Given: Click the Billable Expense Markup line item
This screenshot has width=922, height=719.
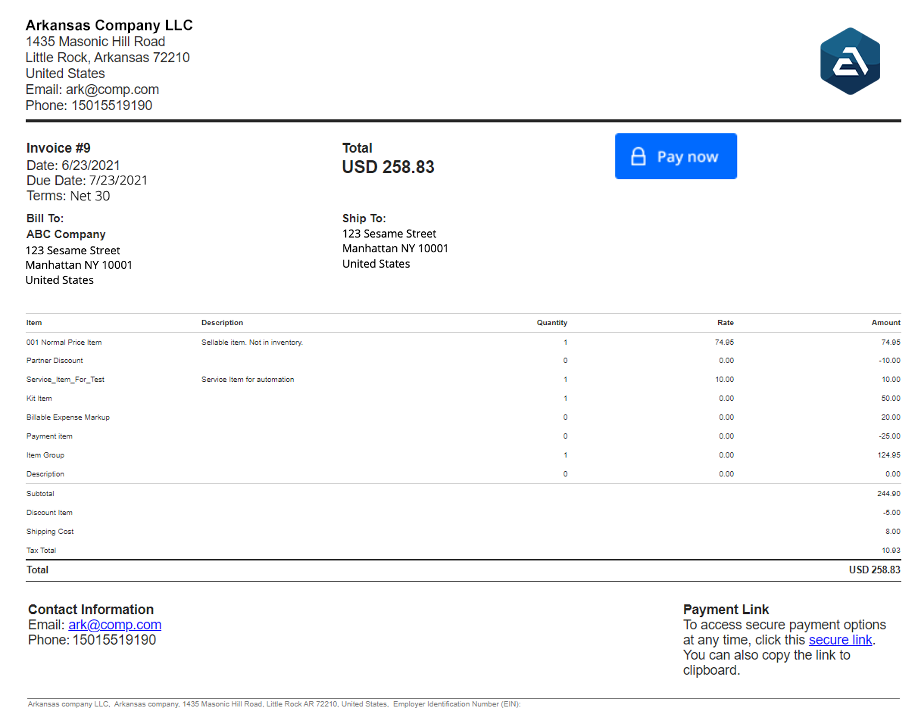Looking at the screenshot, I should click(68, 418).
